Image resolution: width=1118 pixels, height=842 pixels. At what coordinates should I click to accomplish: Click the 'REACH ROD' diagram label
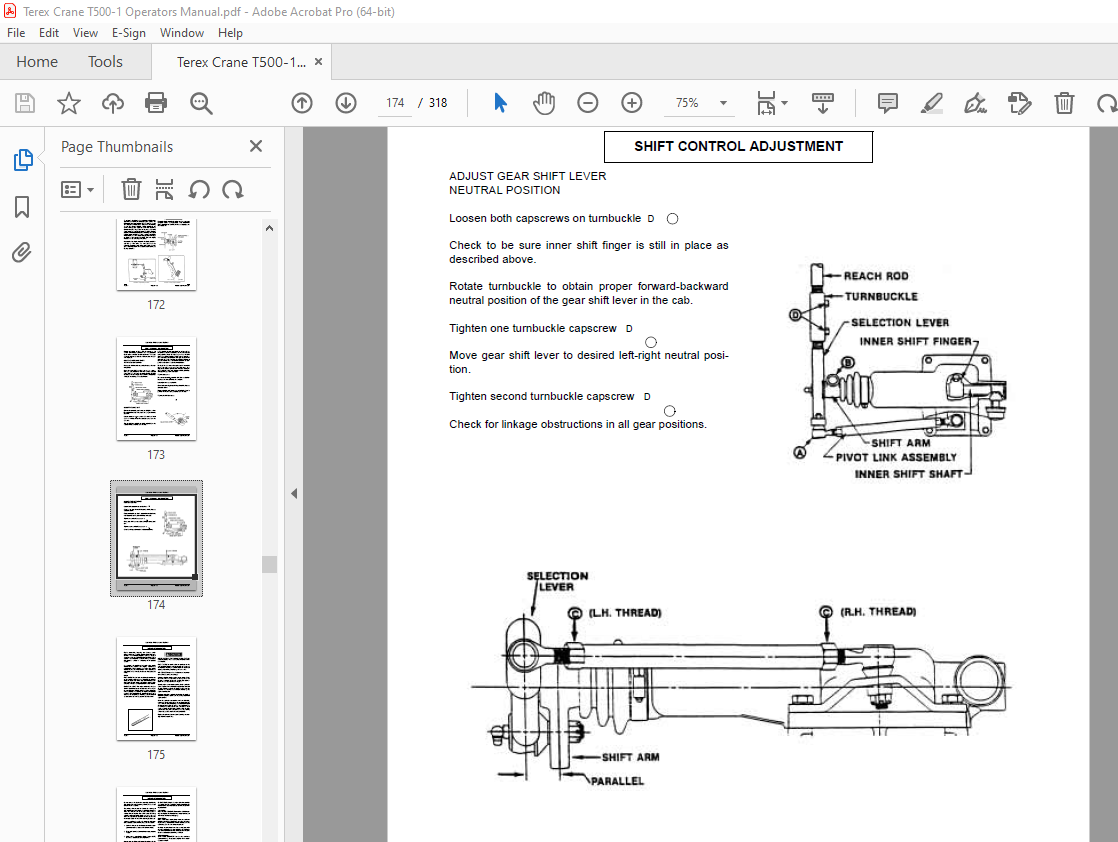(x=876, y=276)
